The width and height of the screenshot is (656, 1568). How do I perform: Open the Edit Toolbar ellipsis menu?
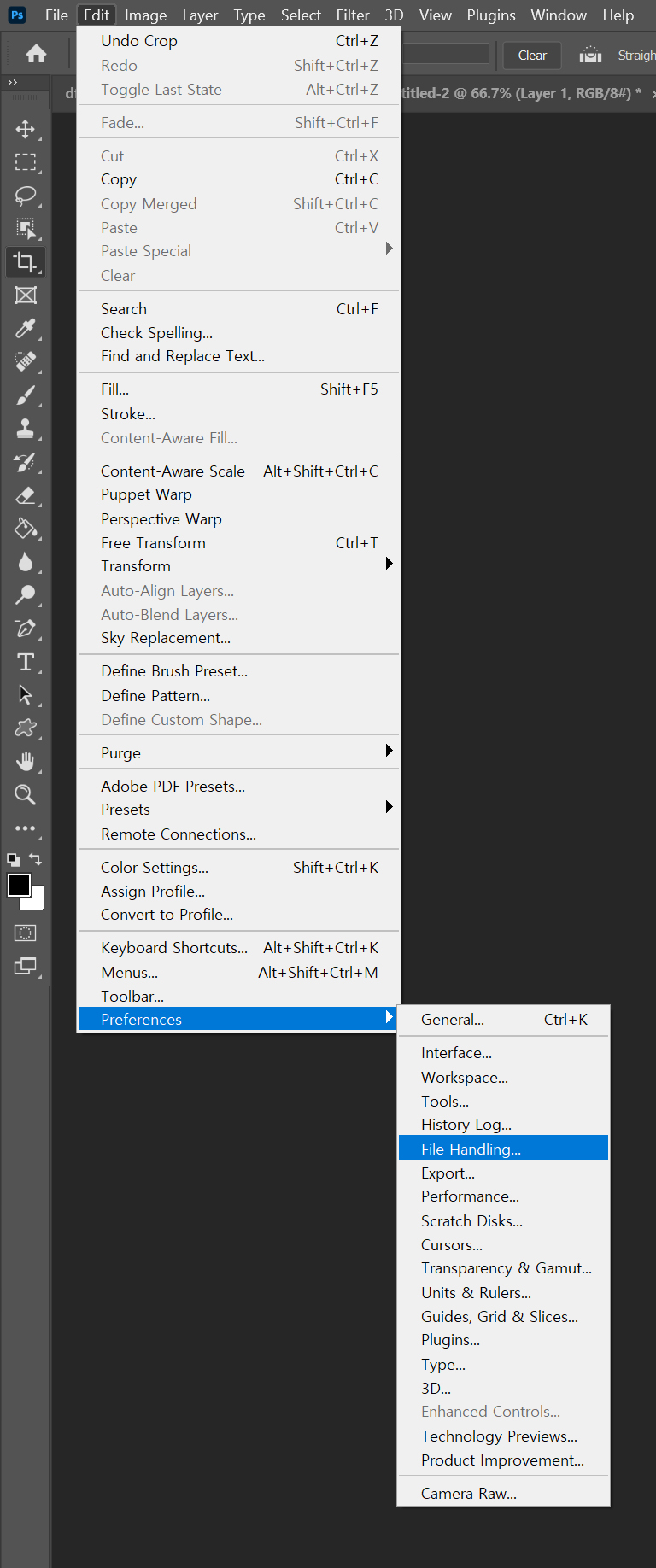pos(26,828)
